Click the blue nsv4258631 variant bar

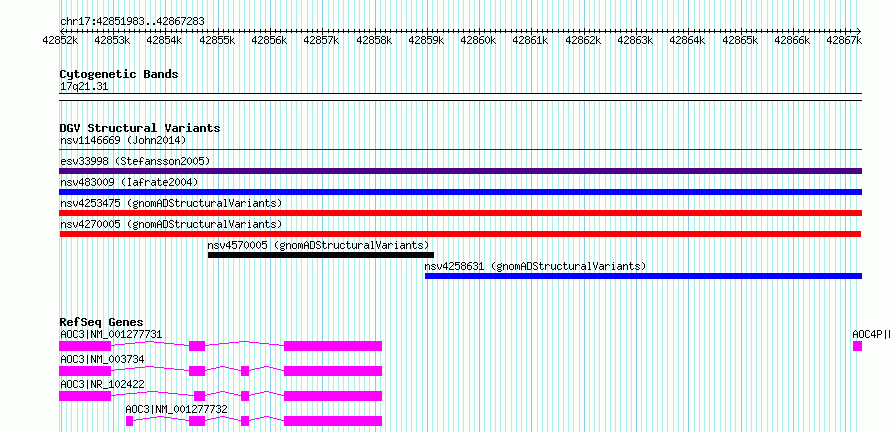click(644, 276)
